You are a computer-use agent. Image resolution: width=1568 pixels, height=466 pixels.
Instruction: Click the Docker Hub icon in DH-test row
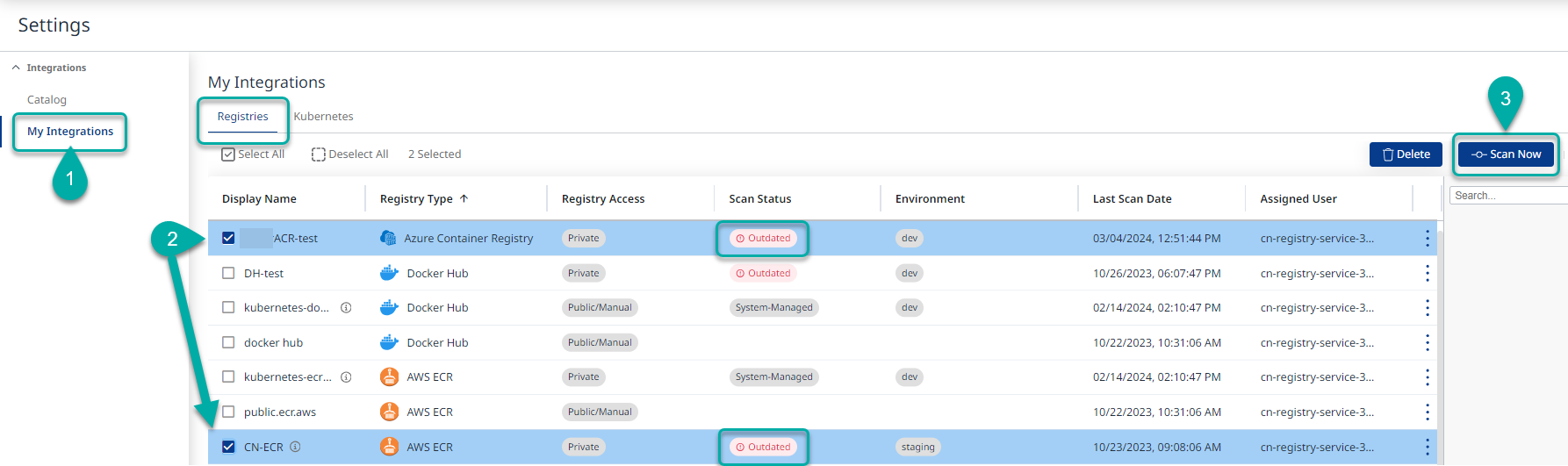point(389,273)
